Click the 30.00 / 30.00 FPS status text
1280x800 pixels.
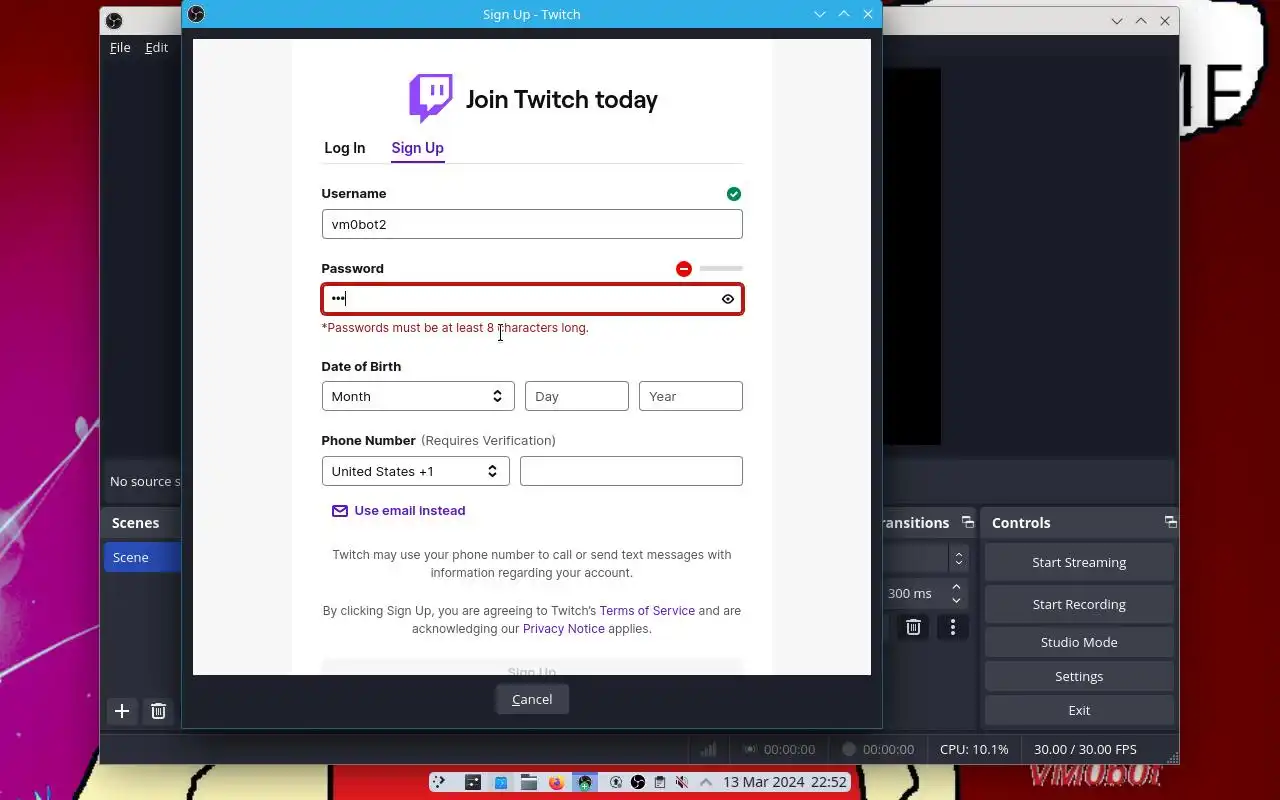(x=1085, y=749)
